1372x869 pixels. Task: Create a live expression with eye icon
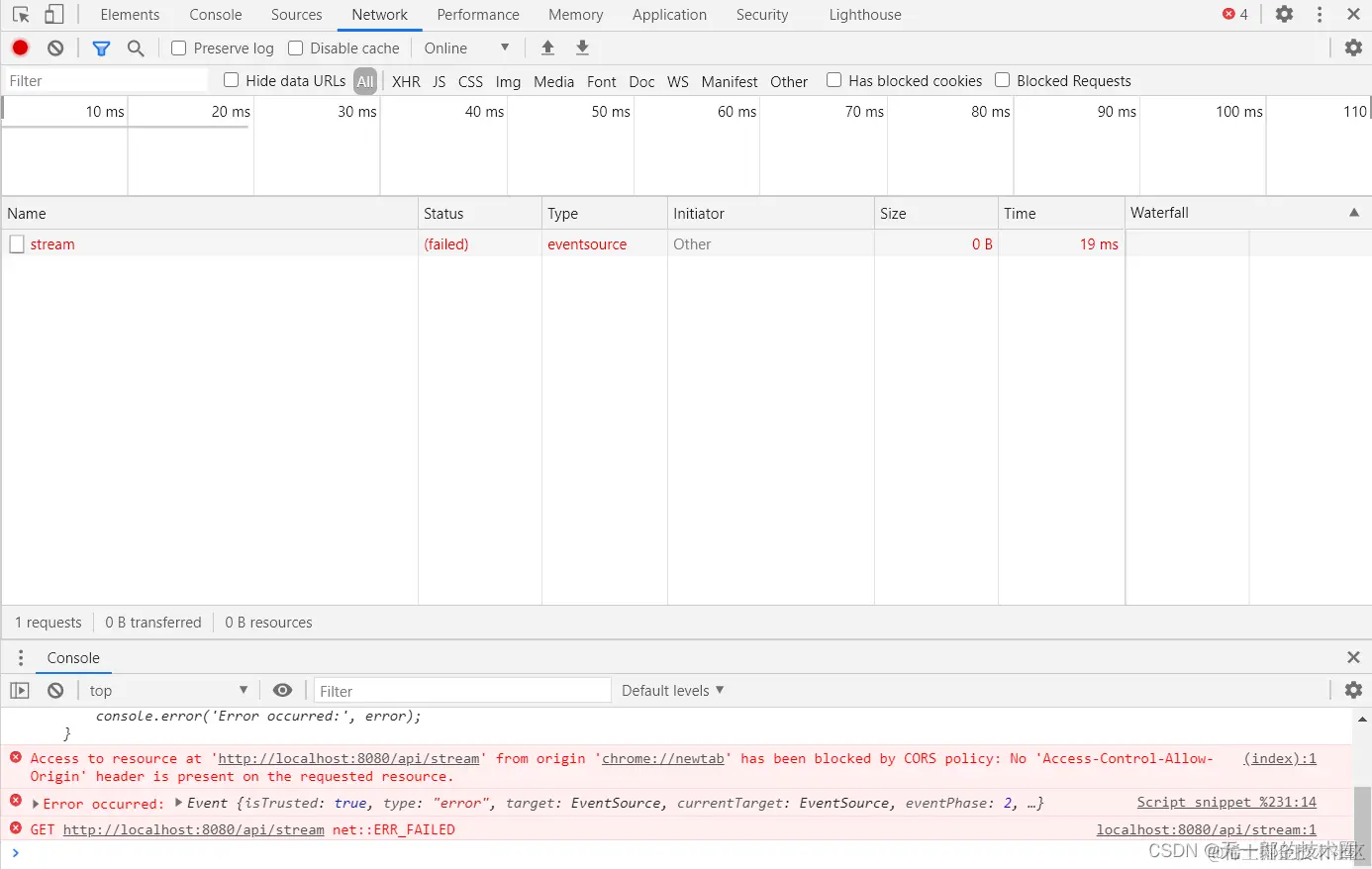point(282,691)
